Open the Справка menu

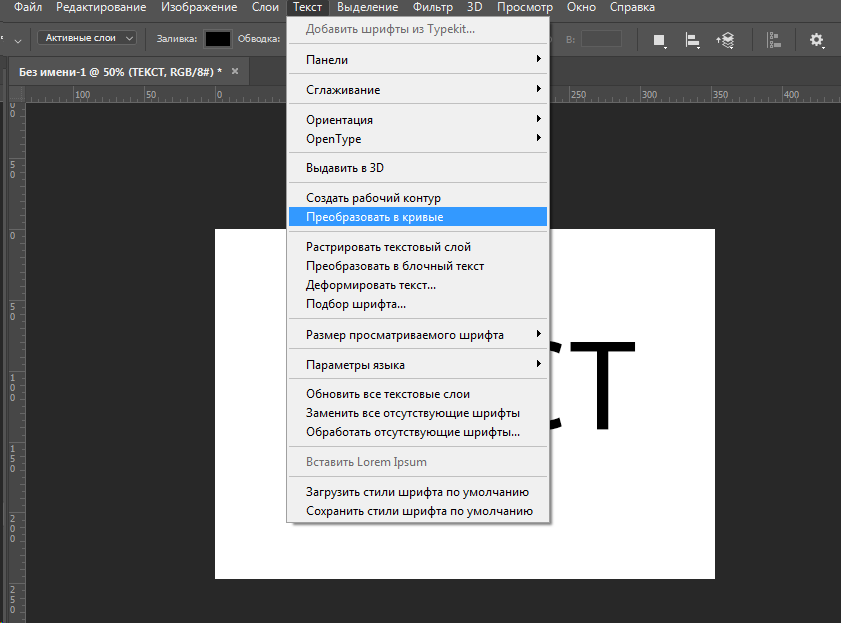pyautogui.click(x=632, y=8)
